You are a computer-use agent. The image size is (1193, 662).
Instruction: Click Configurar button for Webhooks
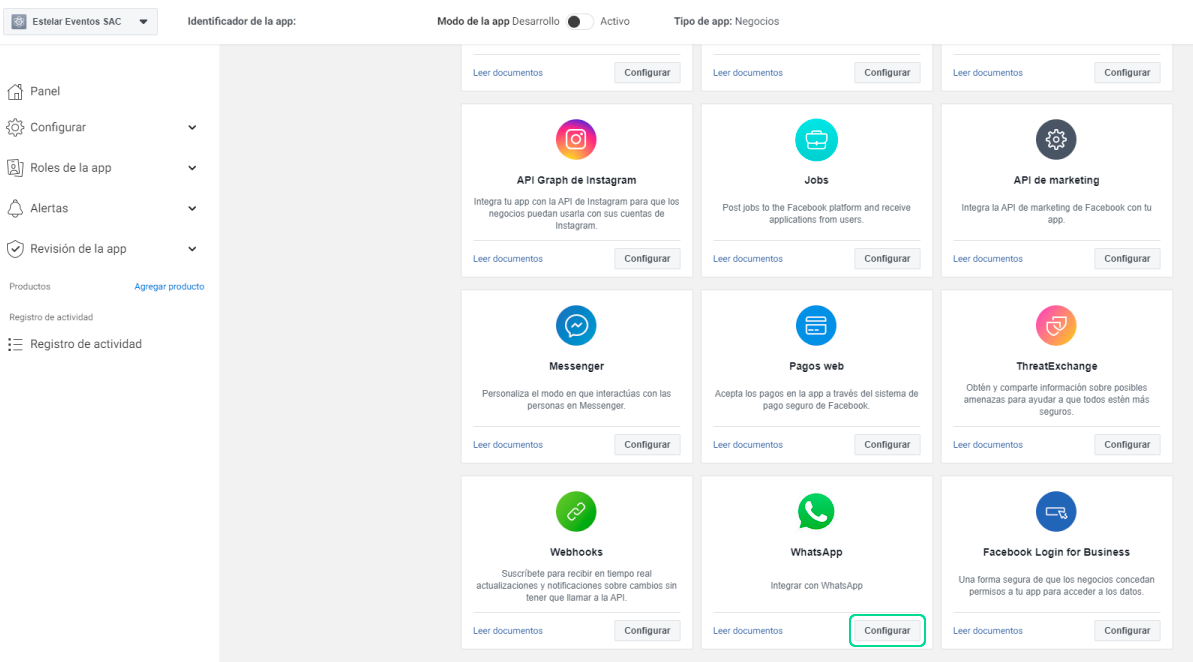click(647, 631)
